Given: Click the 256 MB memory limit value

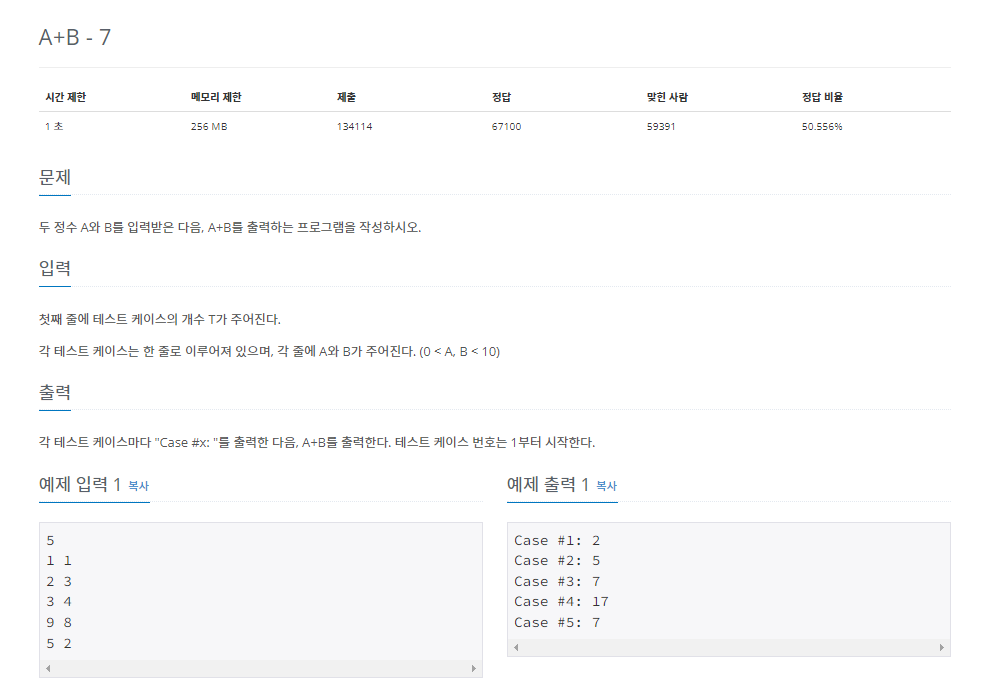Looking at the screenshot, I should 209,127.
